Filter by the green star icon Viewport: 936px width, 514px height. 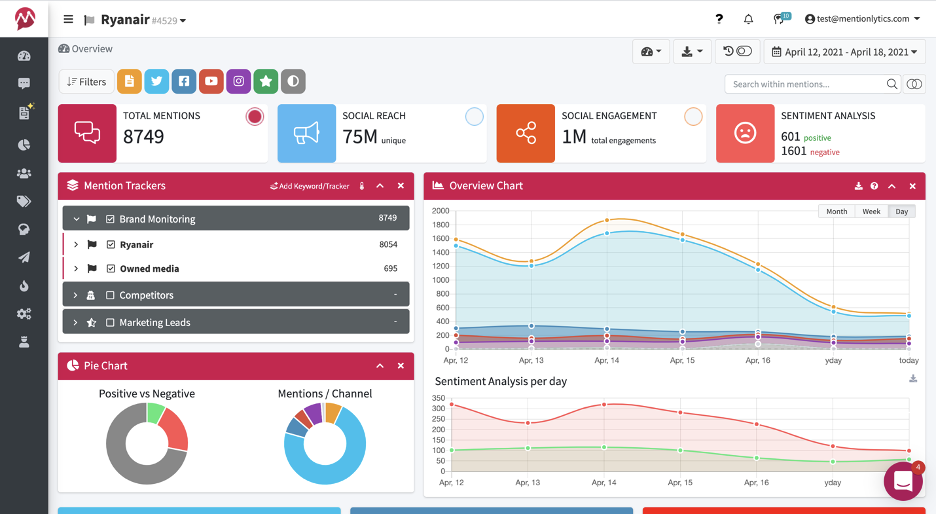[x=266, y=81]
